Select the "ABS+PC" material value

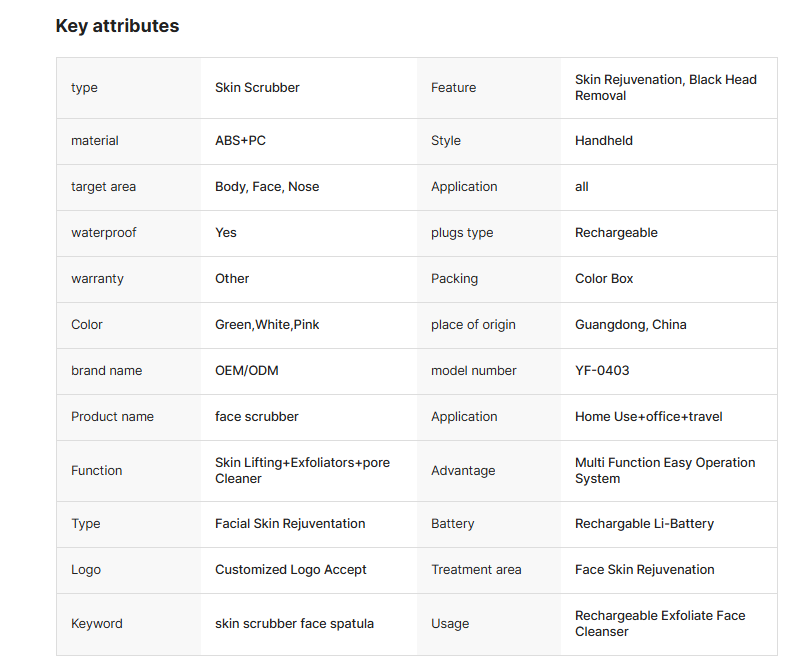click(x=240, y=141)
